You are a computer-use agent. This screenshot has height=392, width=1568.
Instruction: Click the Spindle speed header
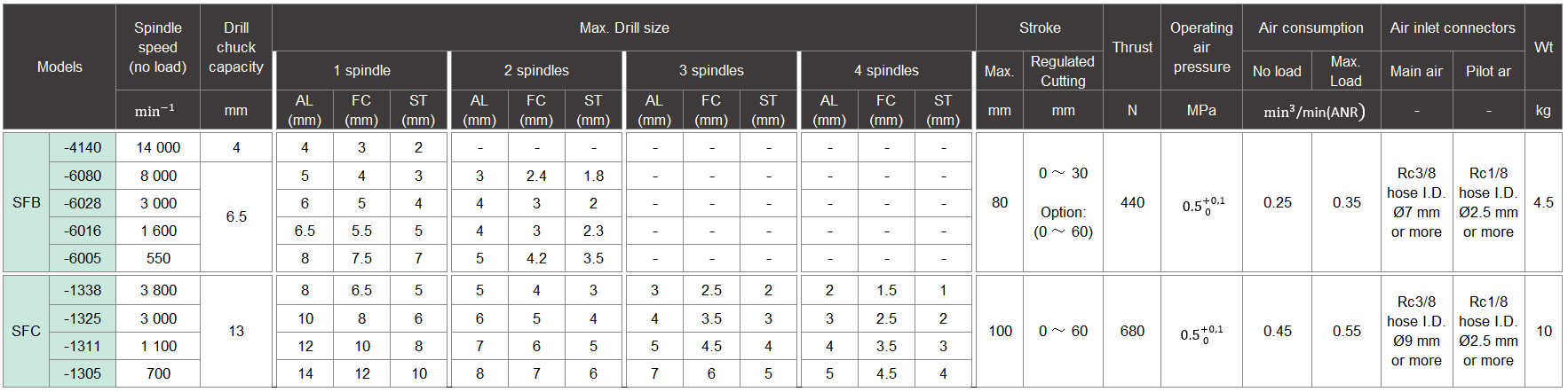pyautogui.click(x=158, y=47)
